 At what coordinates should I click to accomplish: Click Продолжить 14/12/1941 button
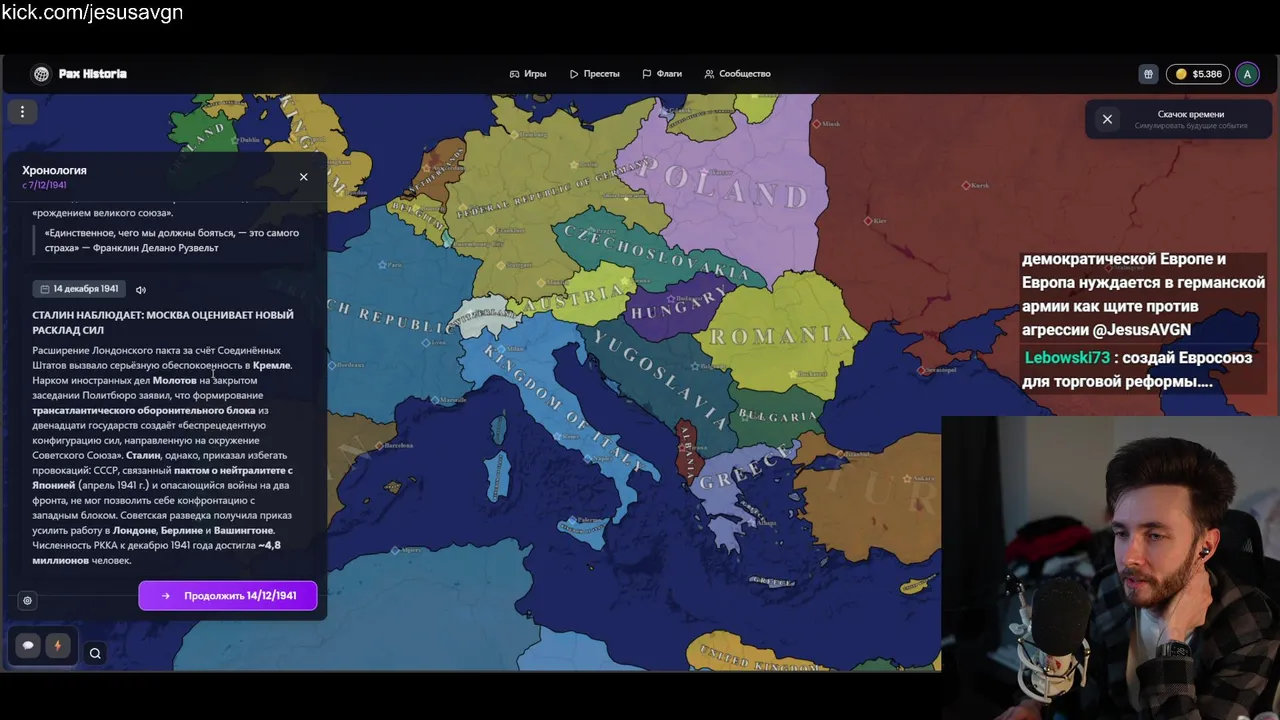point(228,596)
